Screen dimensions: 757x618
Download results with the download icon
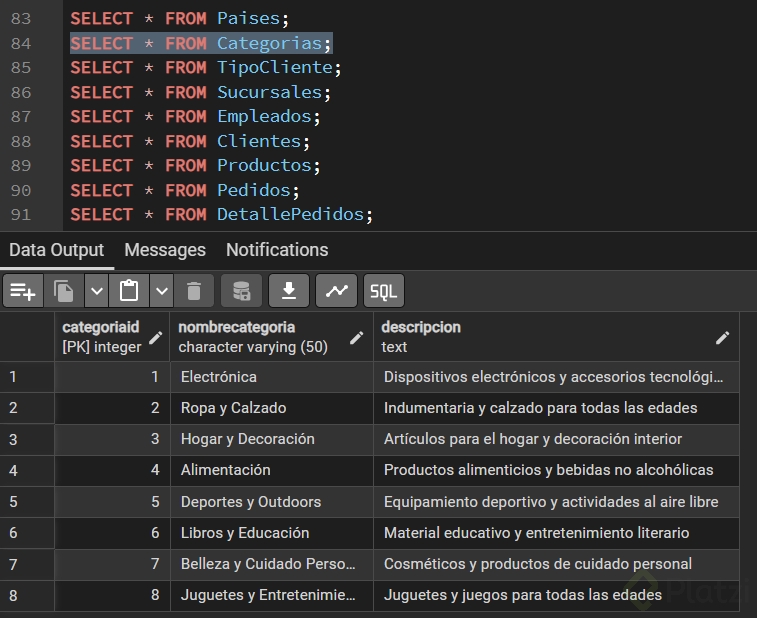pos(288,291)
